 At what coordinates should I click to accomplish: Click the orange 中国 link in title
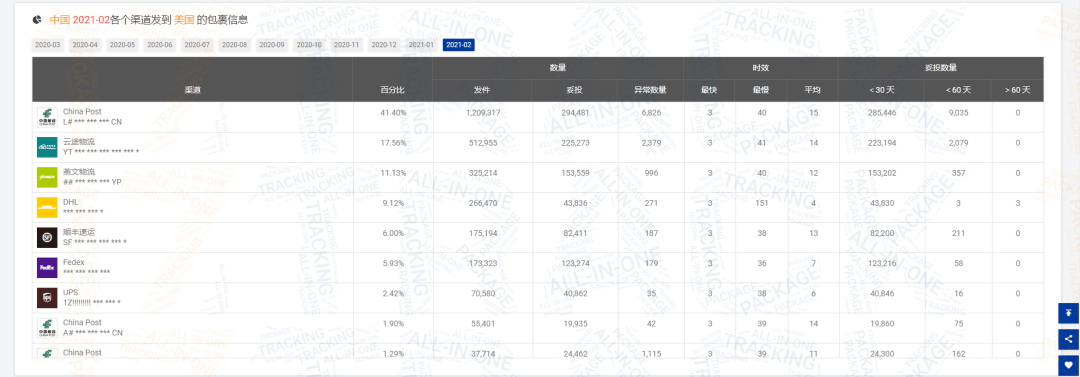coord(59,20)
